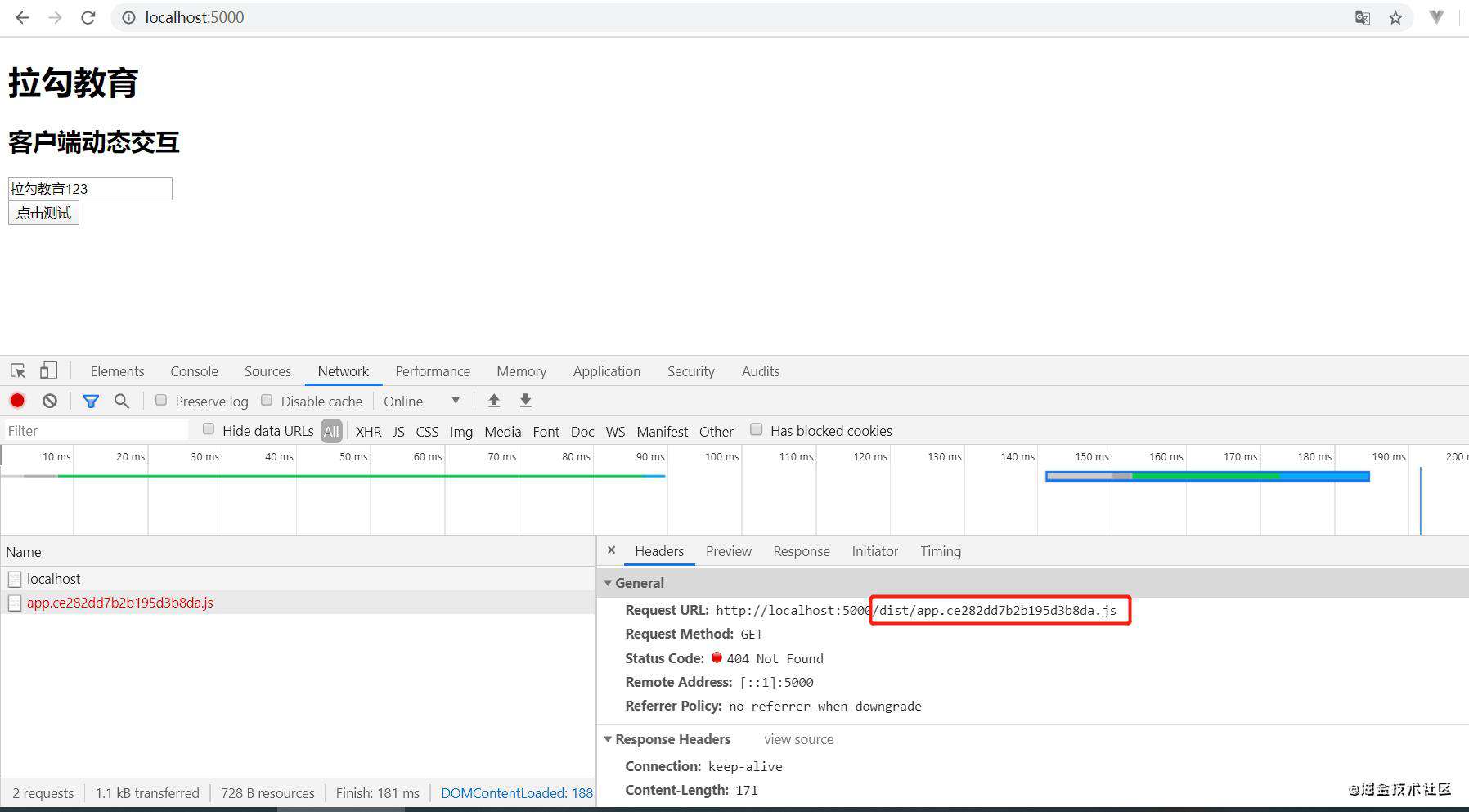Filter by Doc requests
Viewport: 1469px width, 812px height.
582,431
